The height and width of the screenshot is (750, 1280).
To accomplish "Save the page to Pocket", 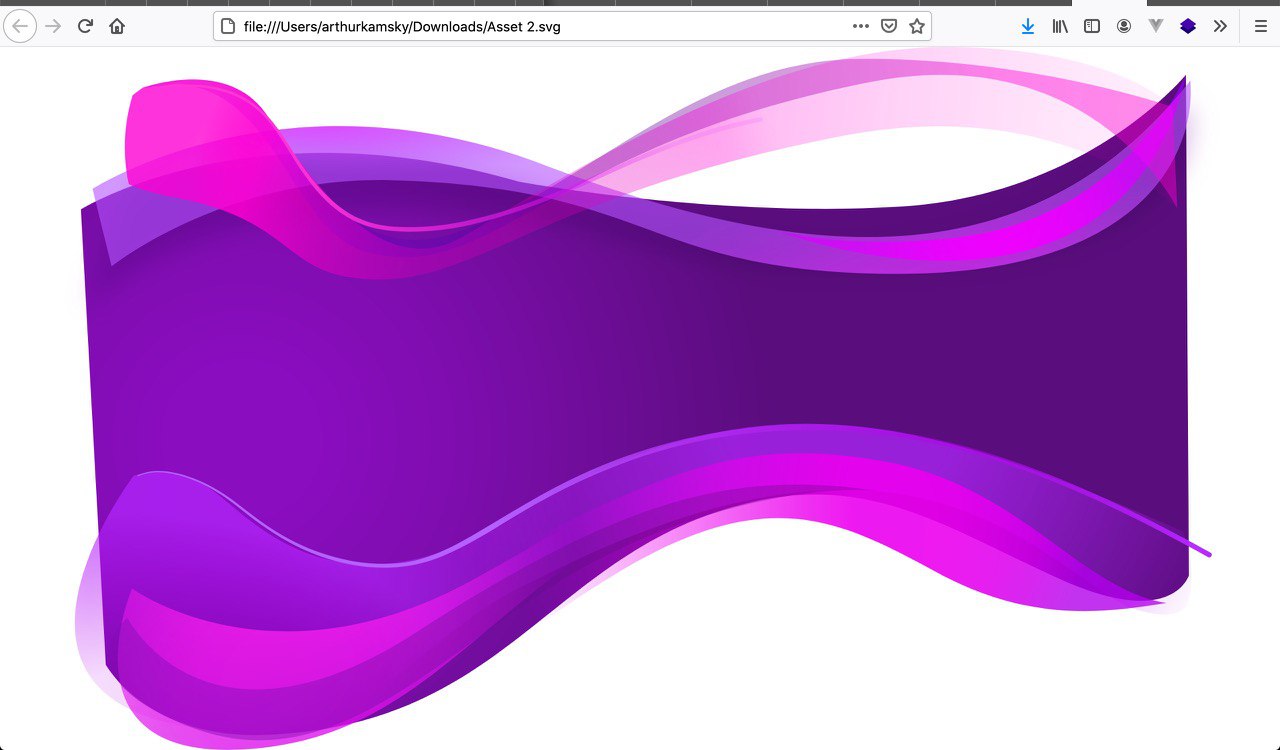I will (889, 26).
